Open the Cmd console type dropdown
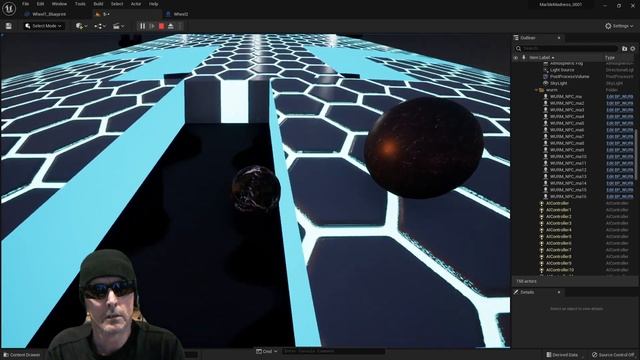 pyautogui.click(x=267, y=351)
